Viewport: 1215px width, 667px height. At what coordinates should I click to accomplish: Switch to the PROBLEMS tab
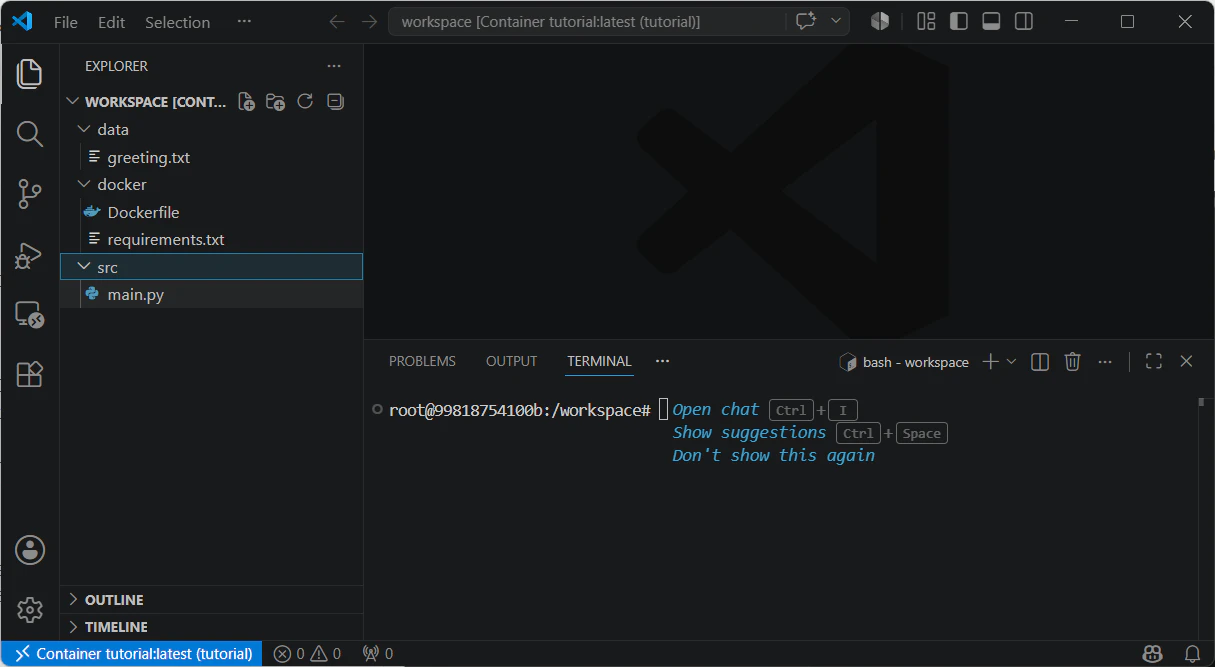pos(422,362)
